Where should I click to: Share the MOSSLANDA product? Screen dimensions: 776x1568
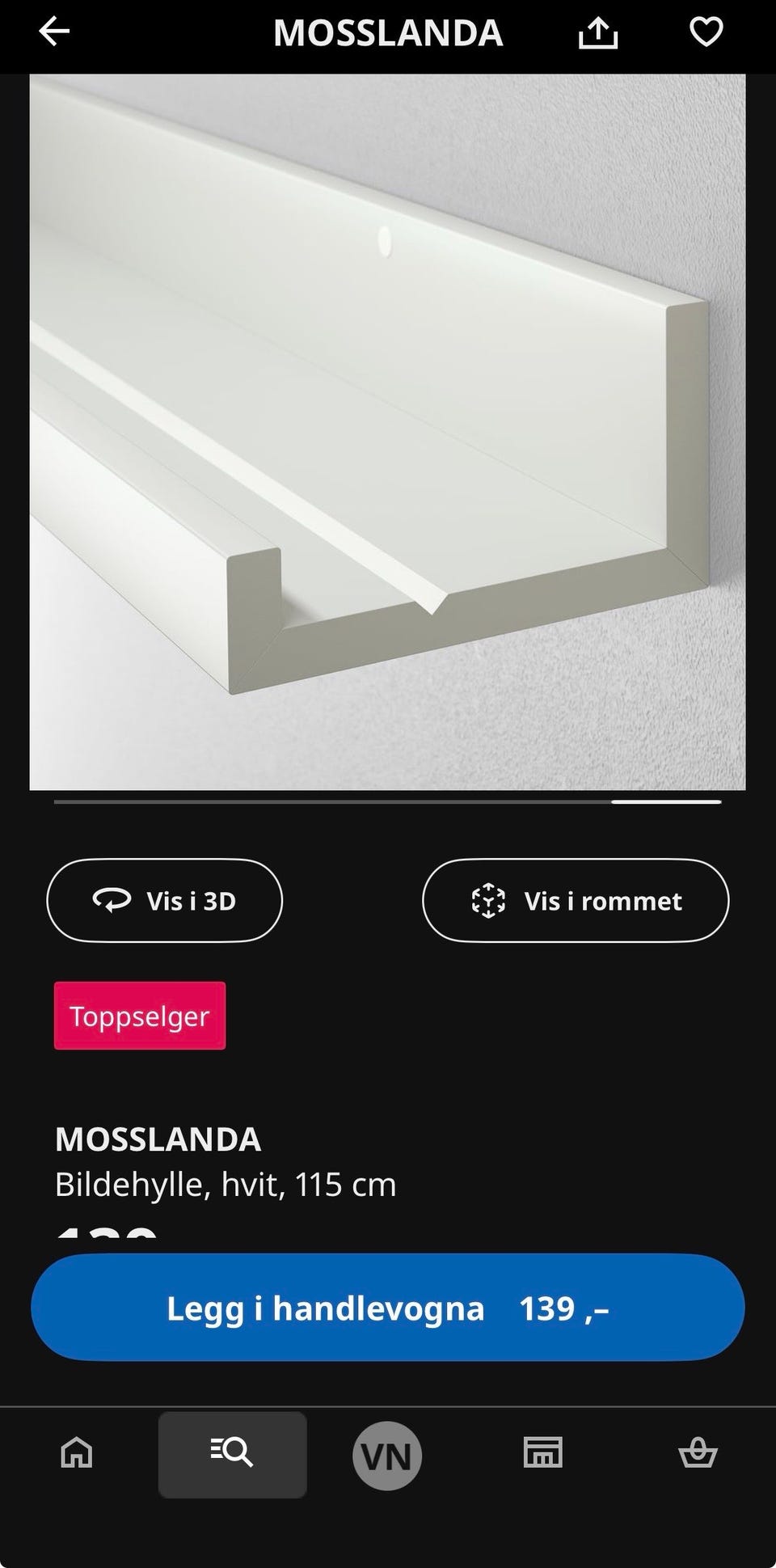[598, 33]
